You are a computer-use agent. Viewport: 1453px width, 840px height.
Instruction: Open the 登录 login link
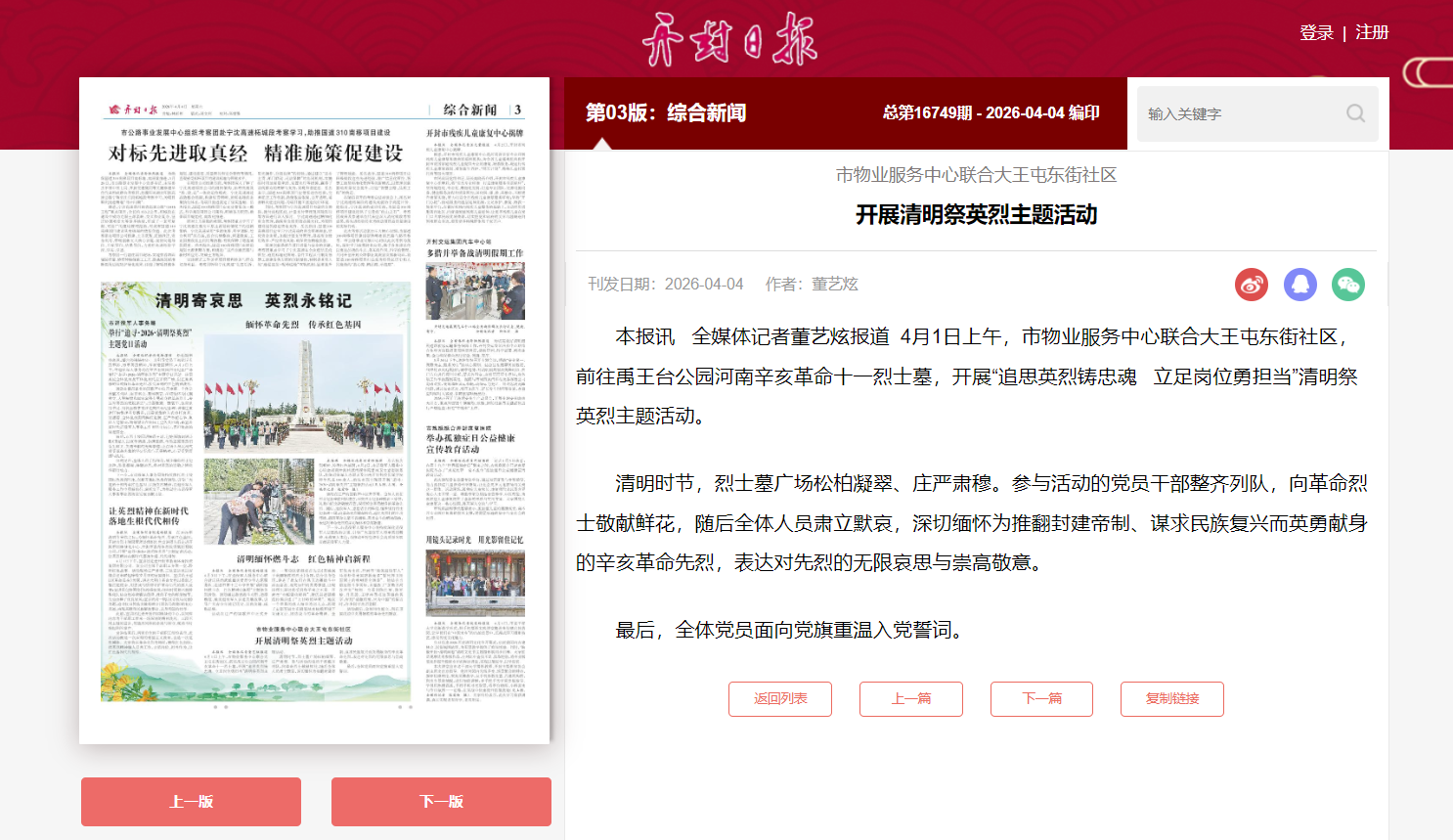point(1316,32)
